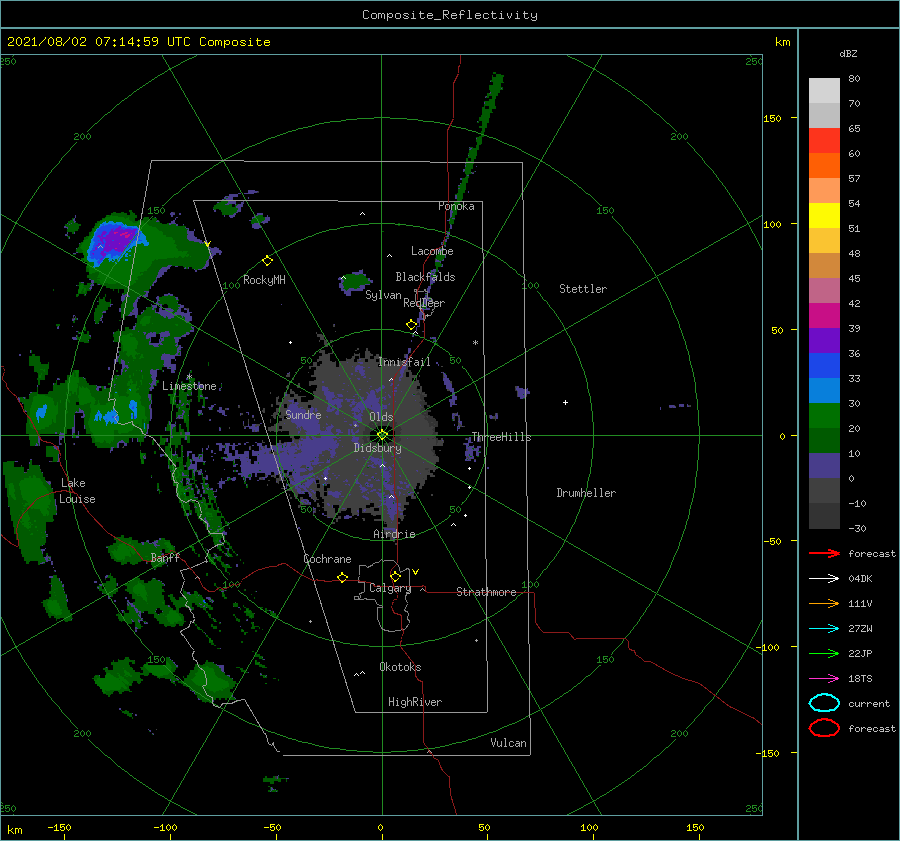Screen dimensions: 900x841
Task: Click the Strathmore city label
Action: 486,592
